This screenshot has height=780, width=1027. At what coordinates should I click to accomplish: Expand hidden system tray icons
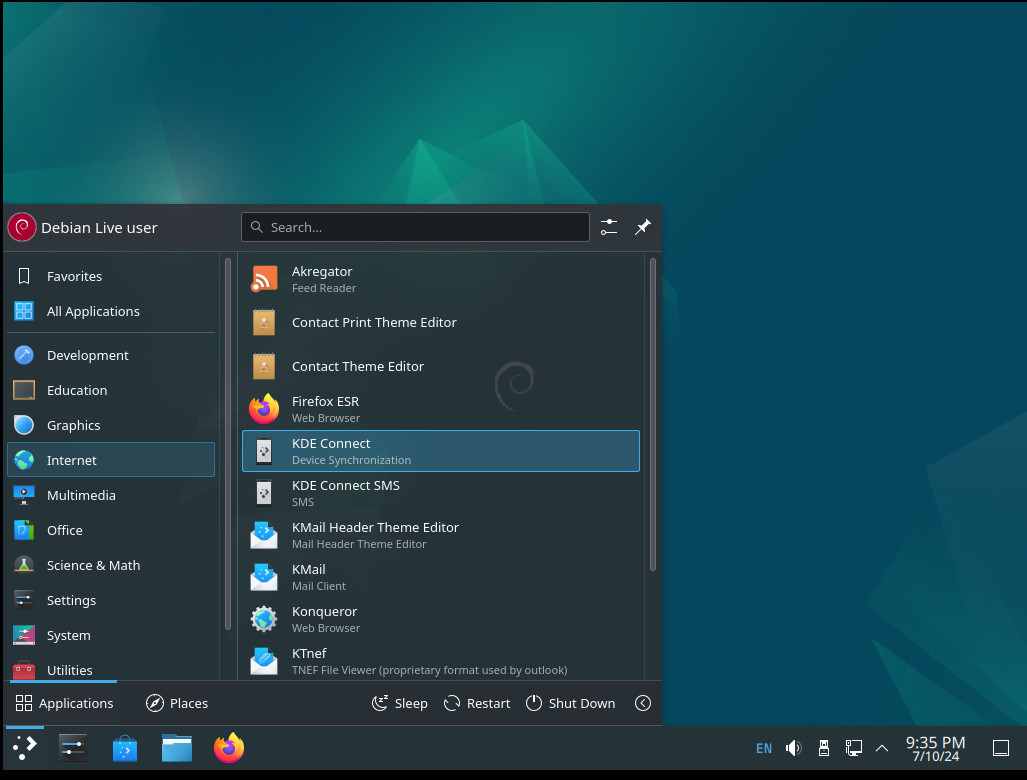click(x=882, y=748)
